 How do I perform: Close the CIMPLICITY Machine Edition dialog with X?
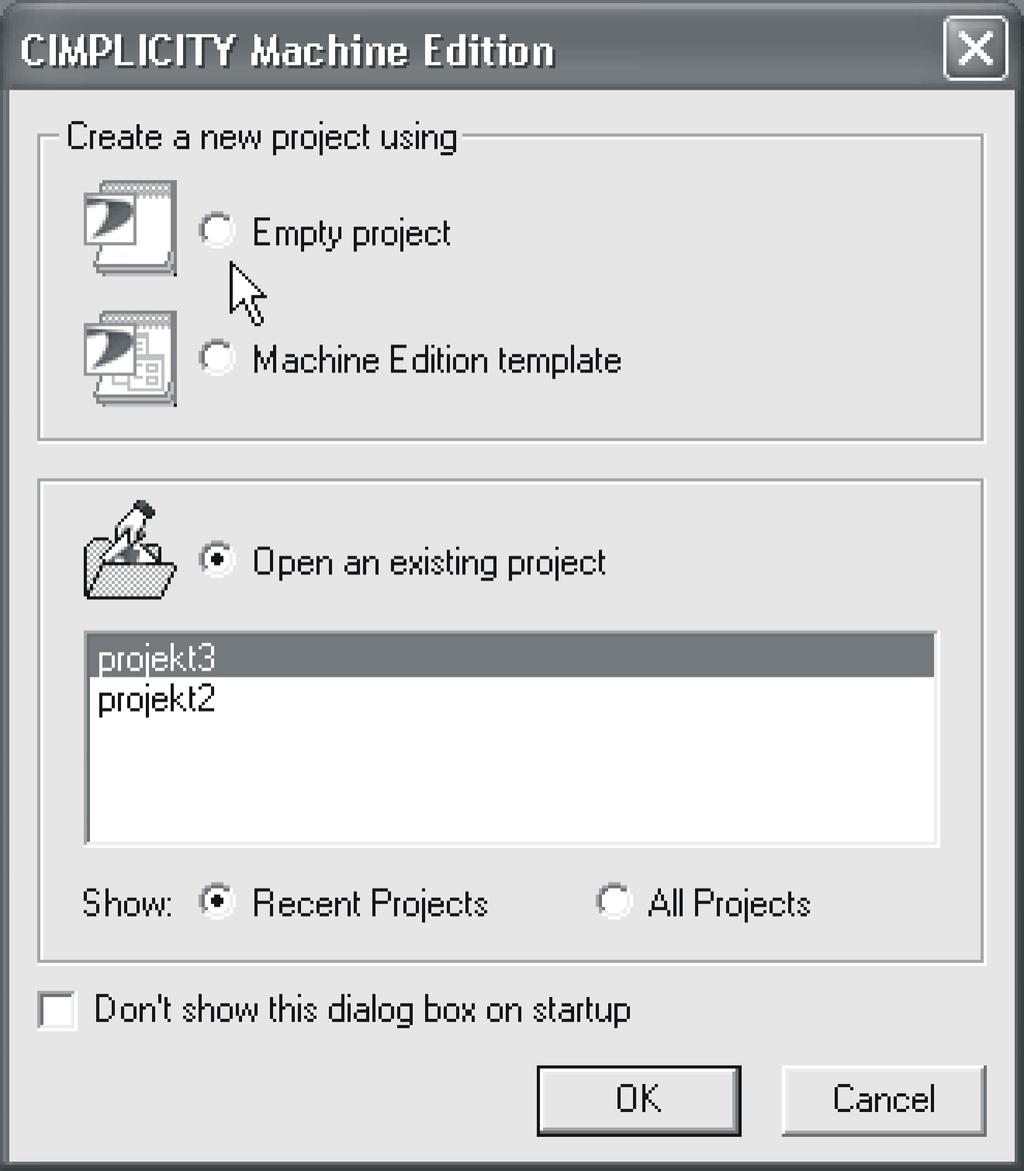click(975, 50)
